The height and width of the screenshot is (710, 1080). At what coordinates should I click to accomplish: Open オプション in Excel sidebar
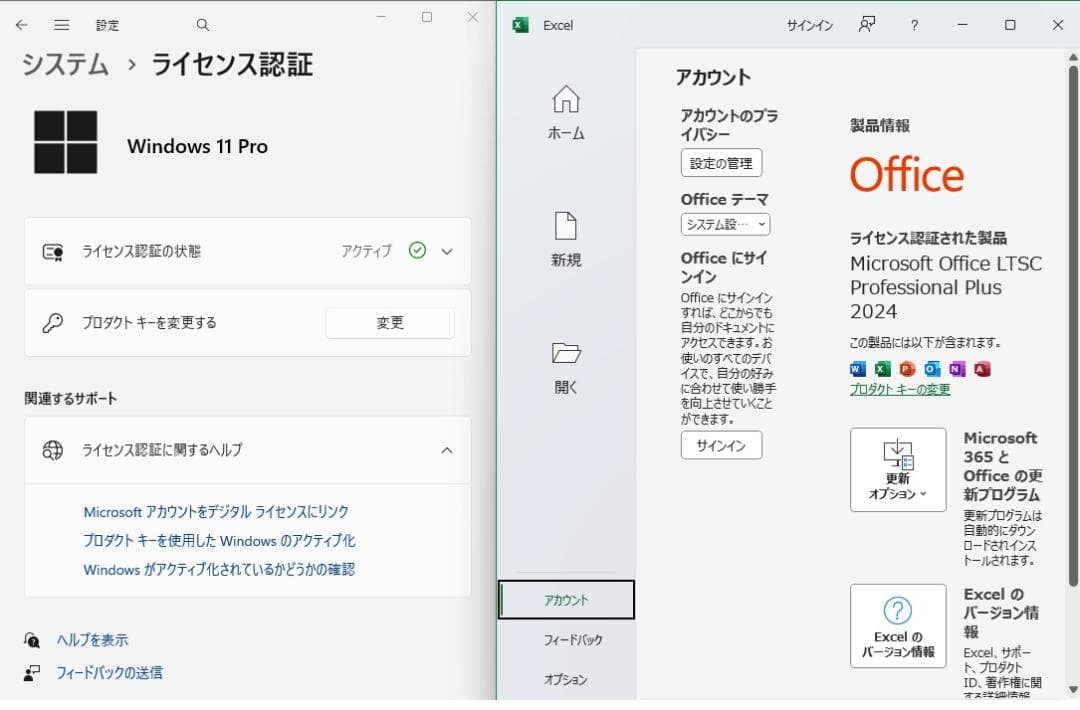click(x=566, y=680)
